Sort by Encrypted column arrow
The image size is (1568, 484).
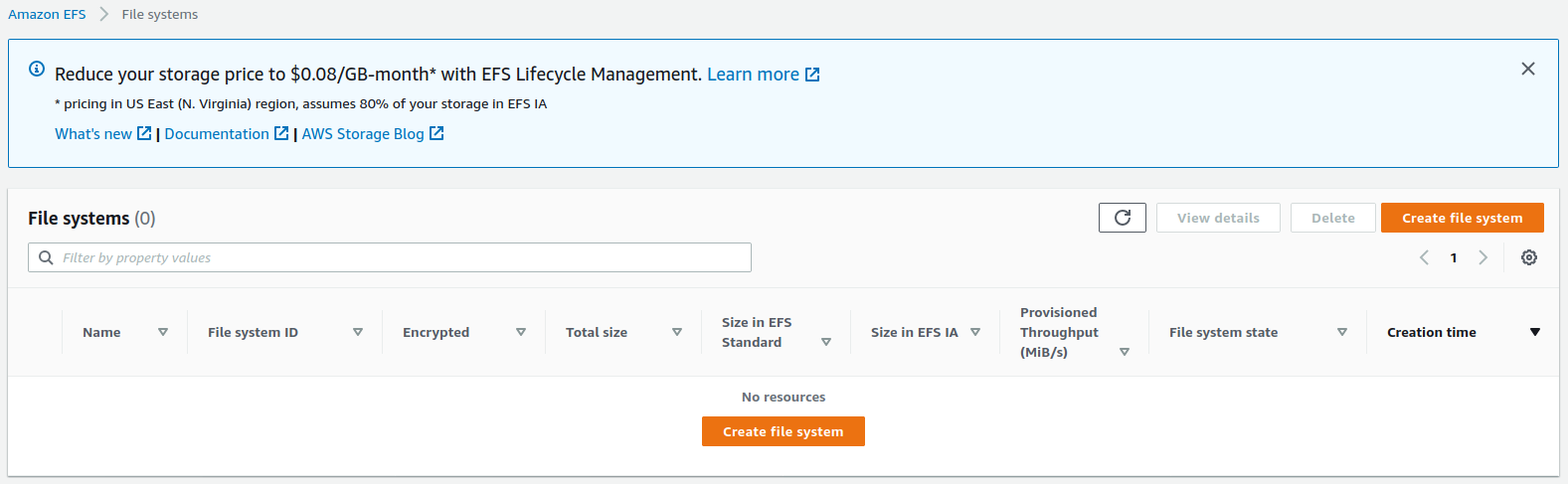521,332
